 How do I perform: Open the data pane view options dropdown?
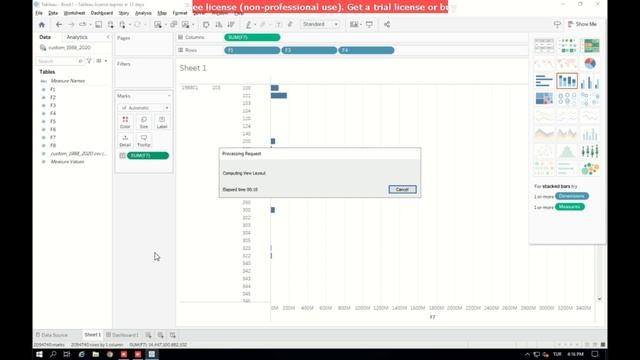tap(101, 61)
